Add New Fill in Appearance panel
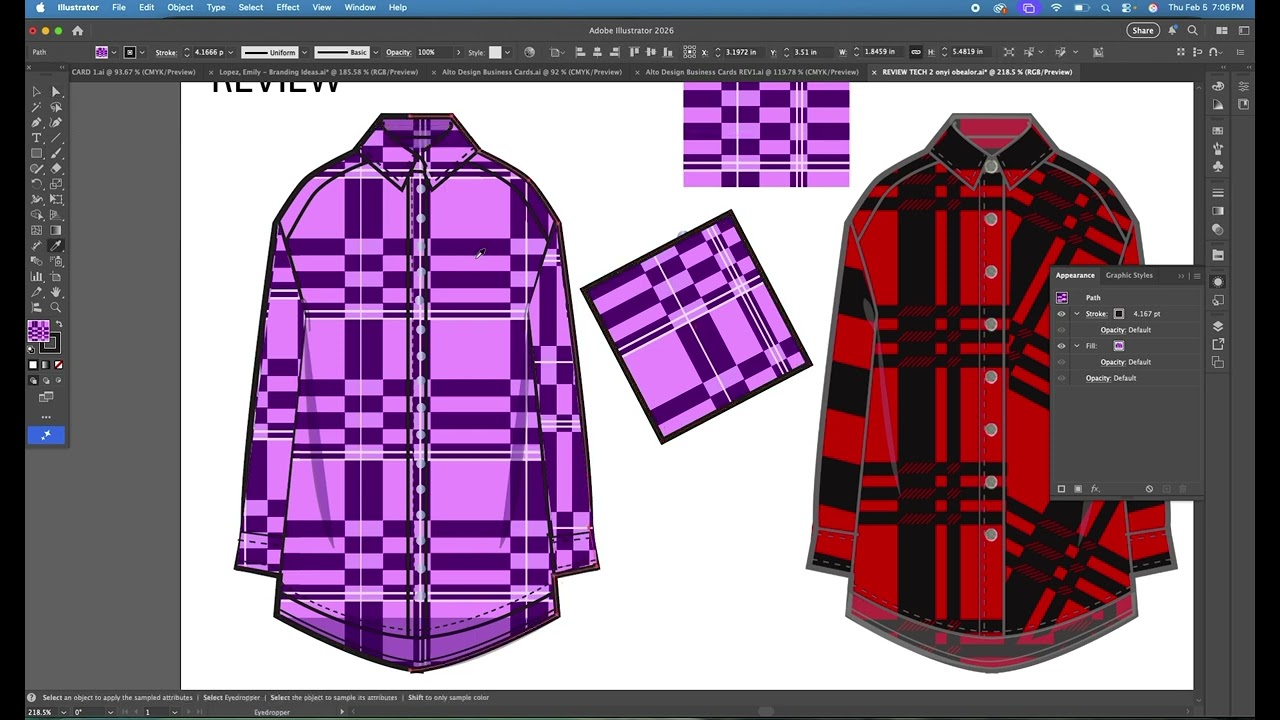This screenshot has width=1280, height=720. coord(1078,489)
